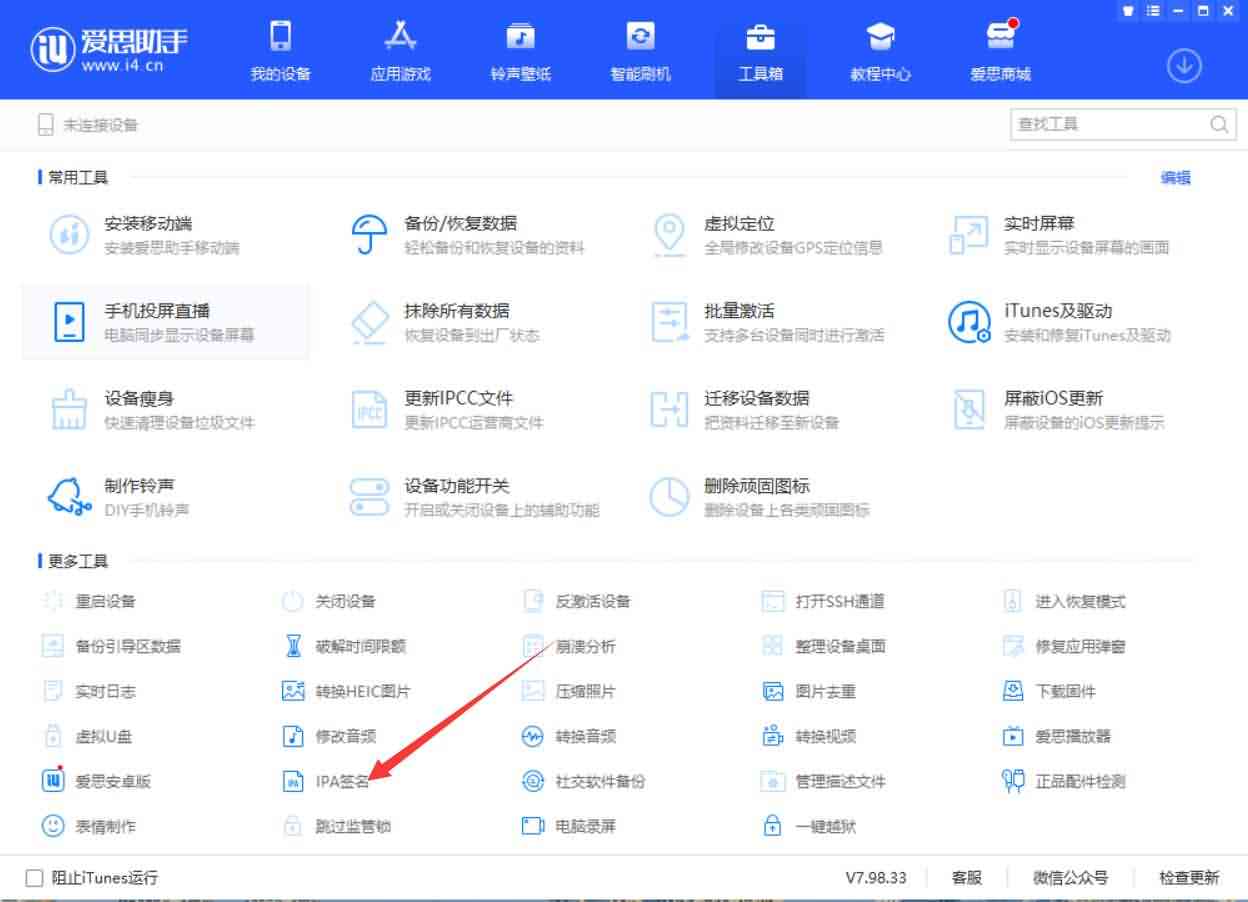Open 批量激活 icon
Viewport: 1248px width, 902px height.
[x=669, y=322]
